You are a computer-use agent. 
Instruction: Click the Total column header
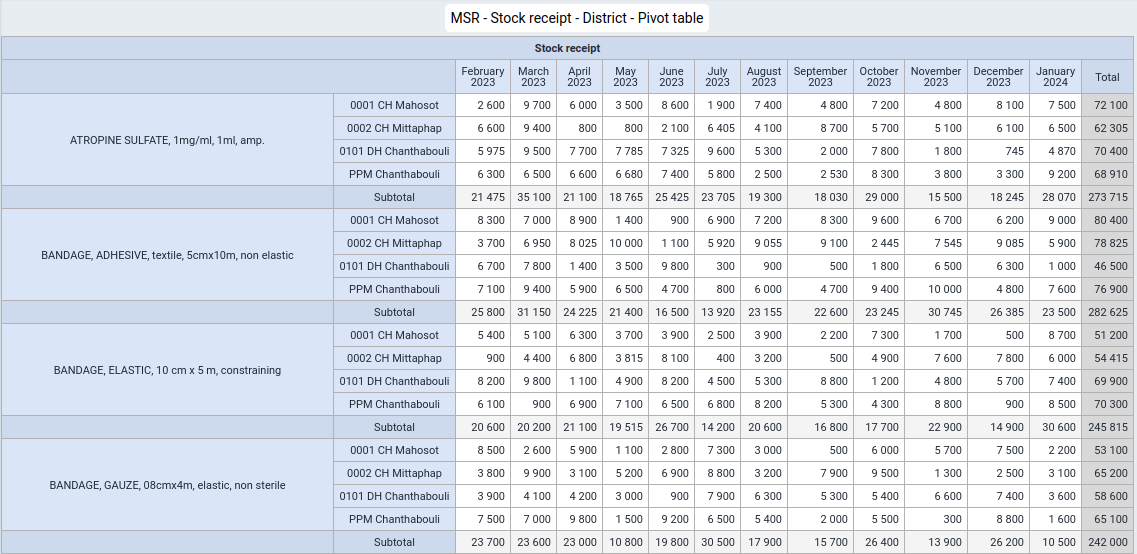[1107, 76]
